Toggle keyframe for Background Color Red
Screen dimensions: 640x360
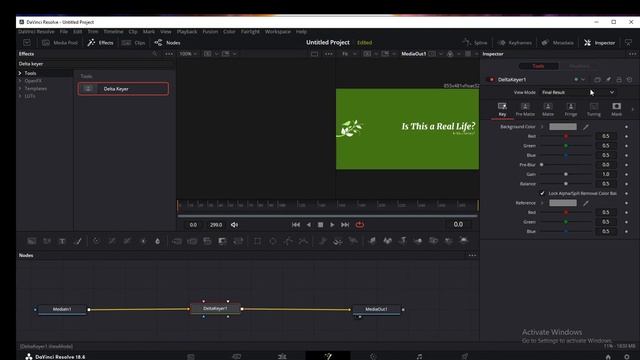point(626,136)
